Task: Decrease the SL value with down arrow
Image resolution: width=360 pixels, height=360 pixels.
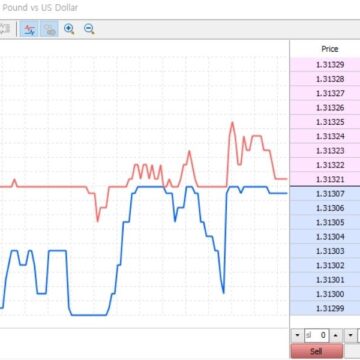Action: (297, 336)
